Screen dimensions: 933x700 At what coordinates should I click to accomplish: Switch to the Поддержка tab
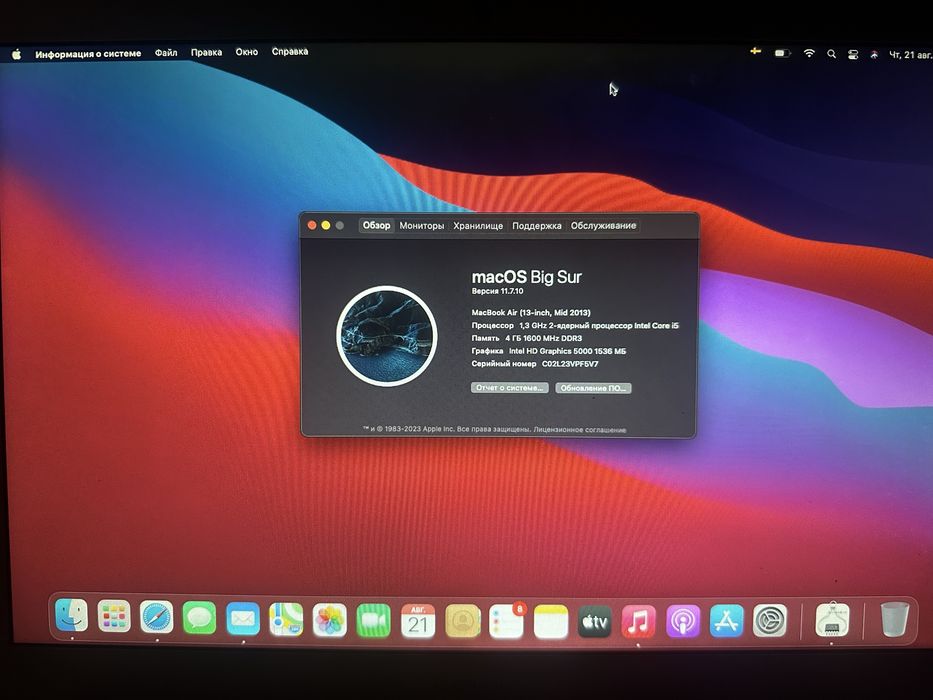point(537,226)
